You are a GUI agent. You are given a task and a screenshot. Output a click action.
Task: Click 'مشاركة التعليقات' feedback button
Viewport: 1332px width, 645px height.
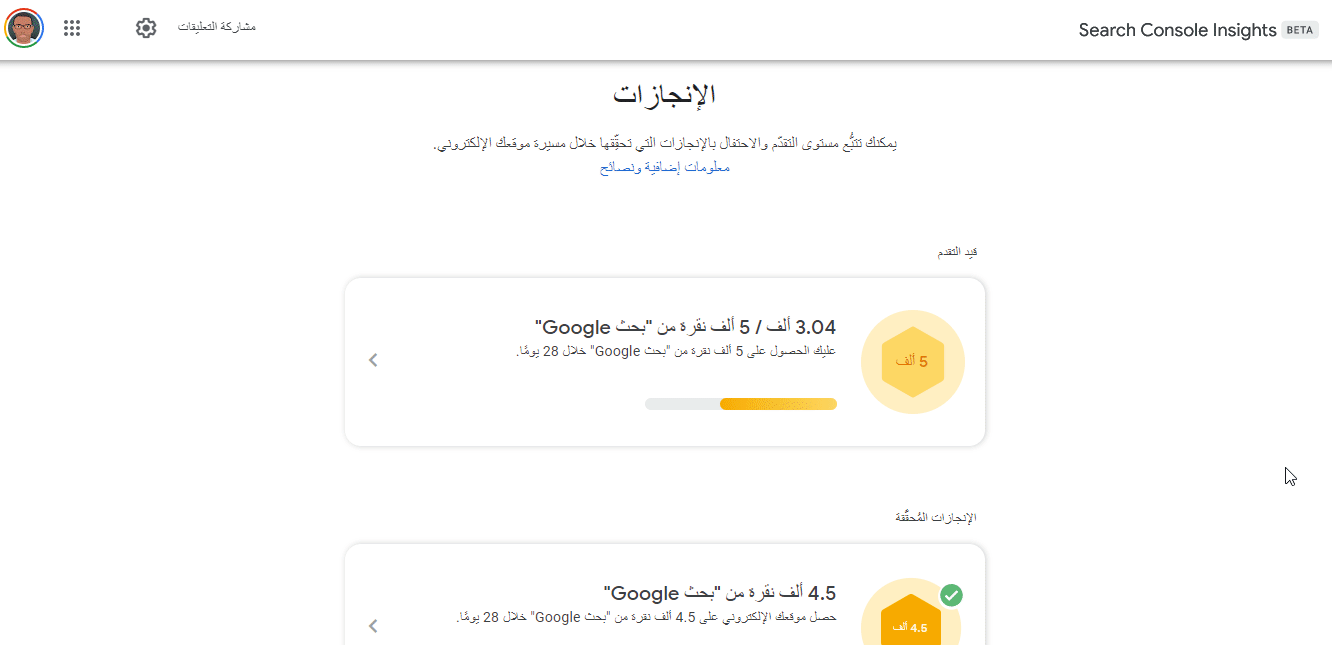coord(217,26)
